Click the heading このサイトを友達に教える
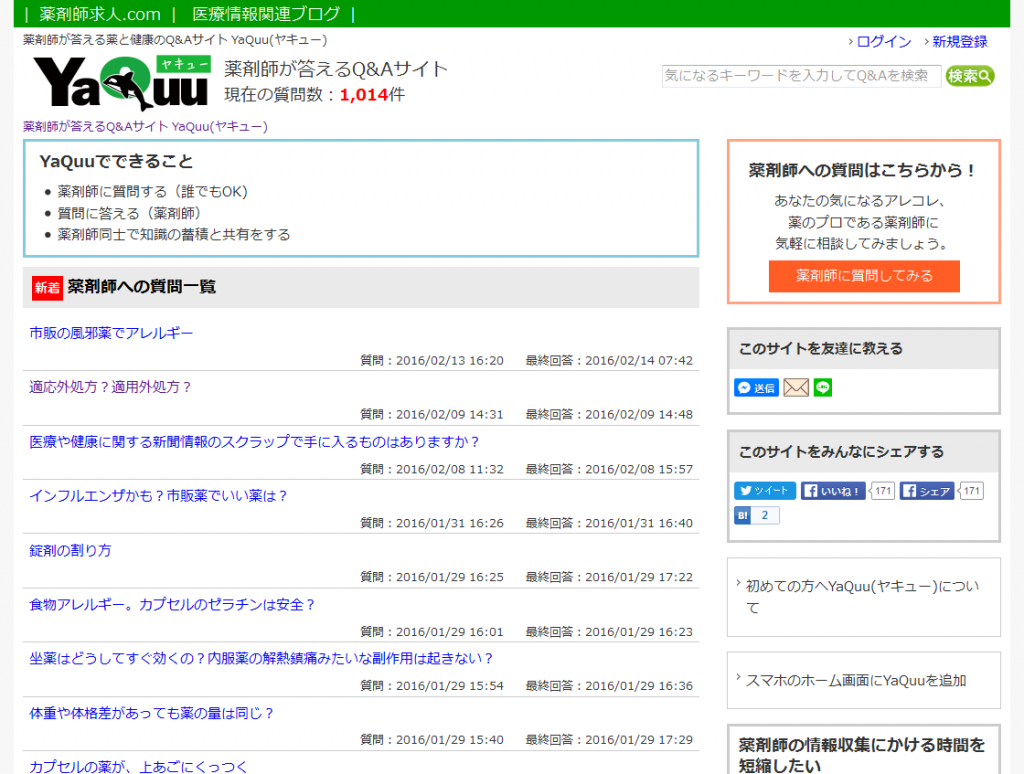Screen dimensions: 1024x774 click(x=821, y=349)
